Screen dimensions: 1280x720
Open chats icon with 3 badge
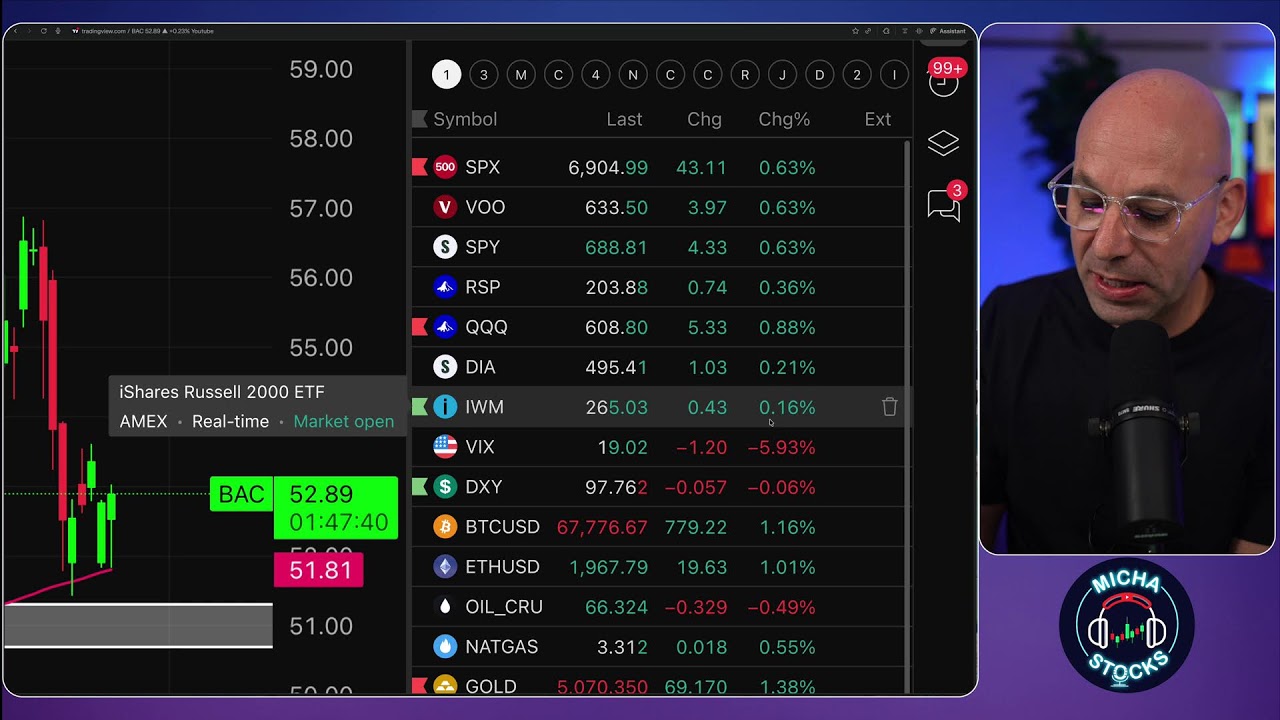coord(944,203)
